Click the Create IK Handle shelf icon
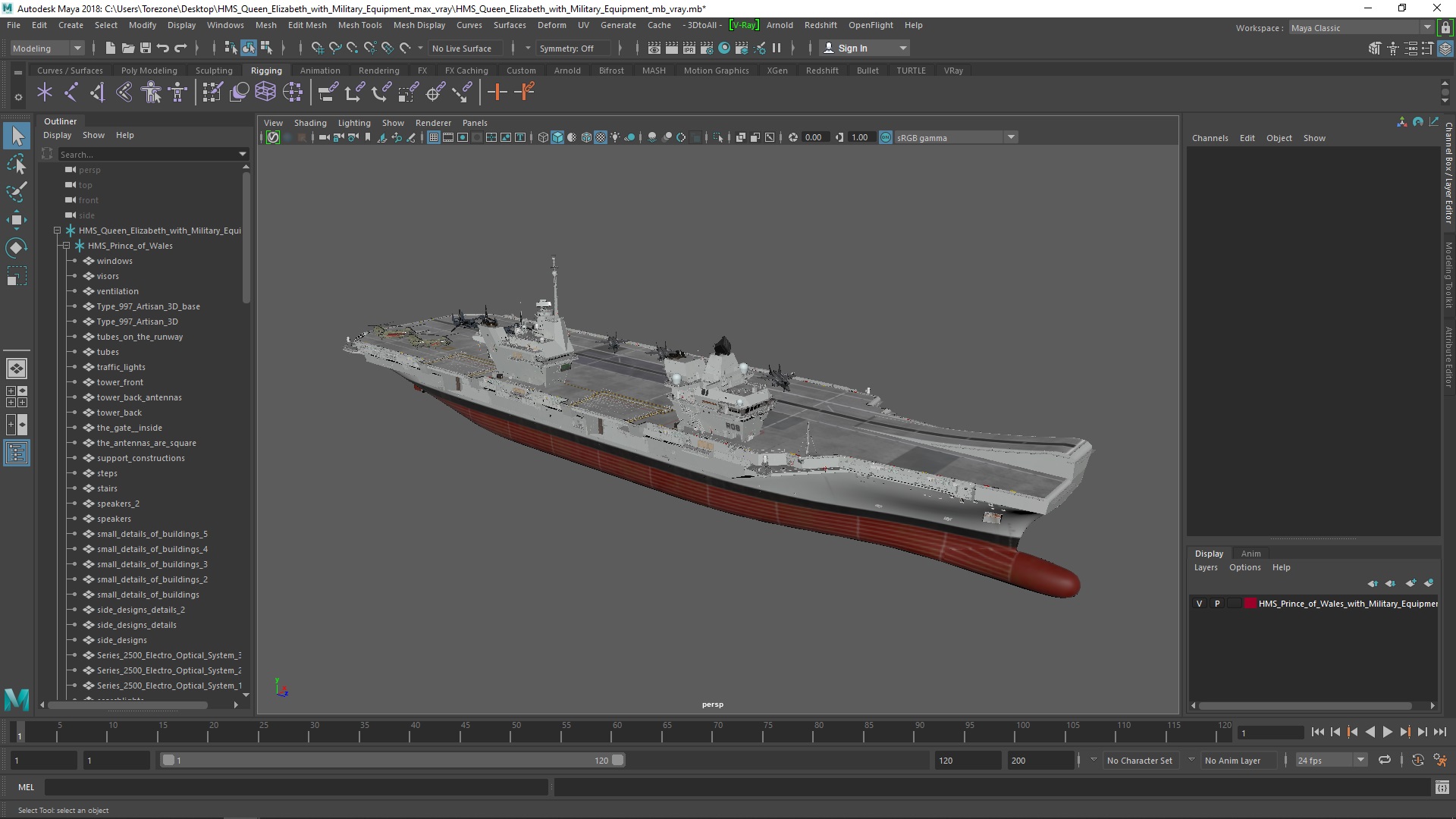1456x819 pixels. click(x=97, y=93)
